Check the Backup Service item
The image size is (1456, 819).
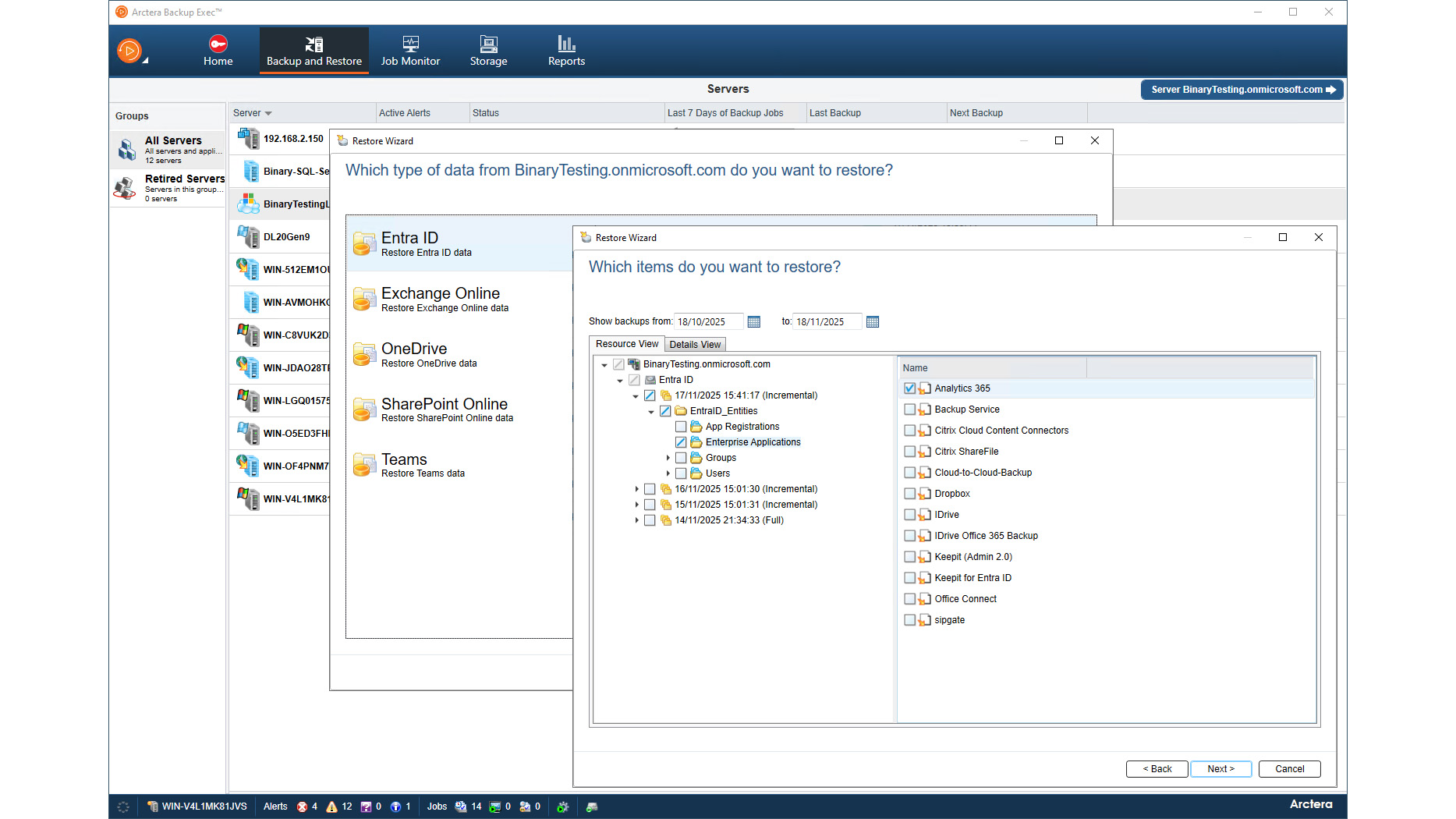pos(910,409)
